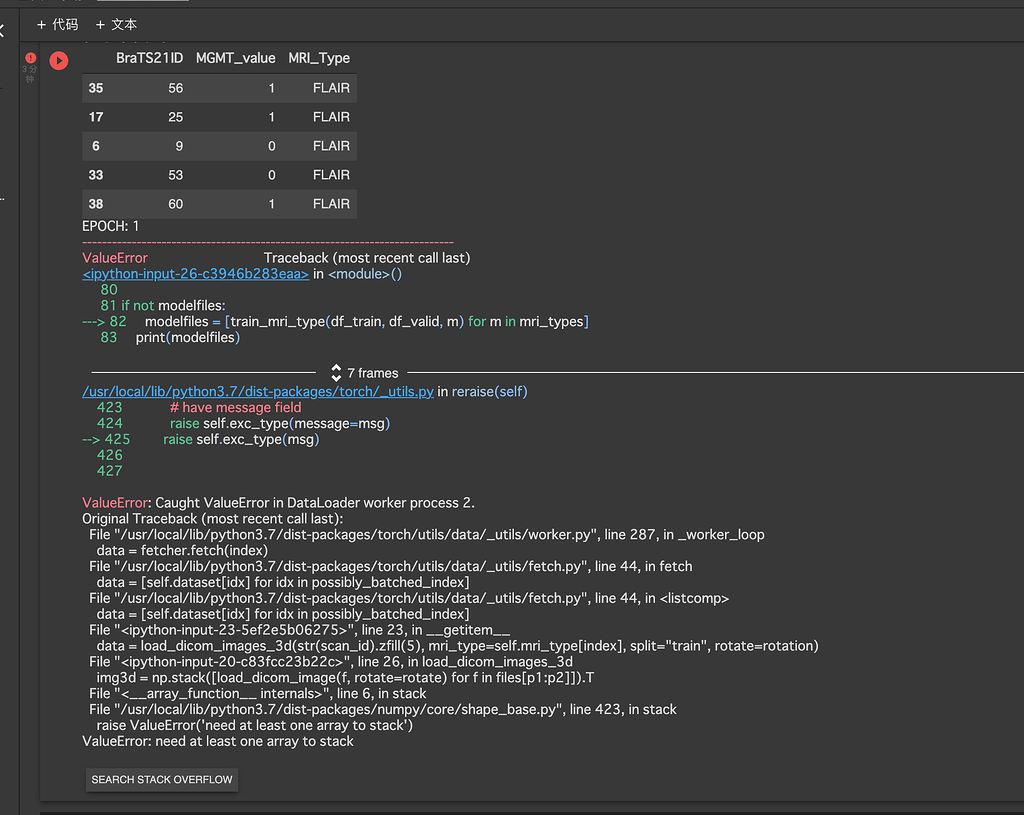Click the MGMT_value column header
Image resolution: width=1024 pixels, height=815 pixels.
coord(235,58)
